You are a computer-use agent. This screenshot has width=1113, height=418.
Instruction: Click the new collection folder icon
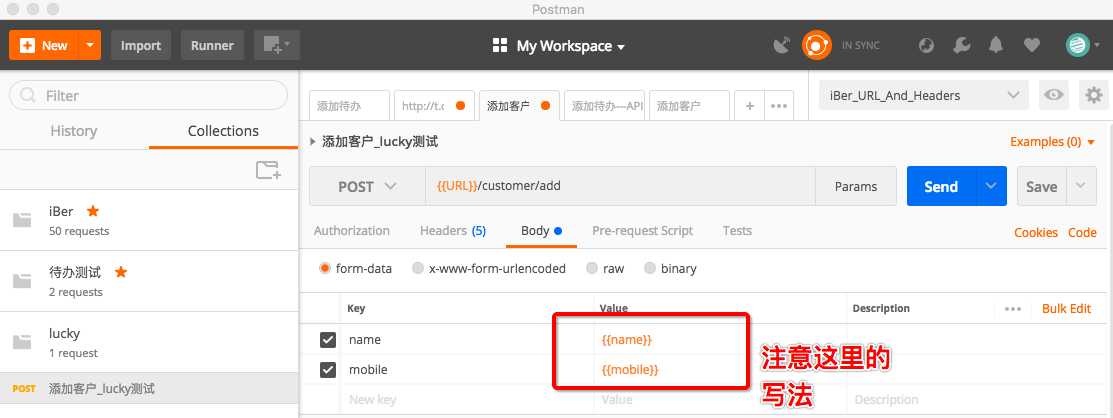coord(268,170)
